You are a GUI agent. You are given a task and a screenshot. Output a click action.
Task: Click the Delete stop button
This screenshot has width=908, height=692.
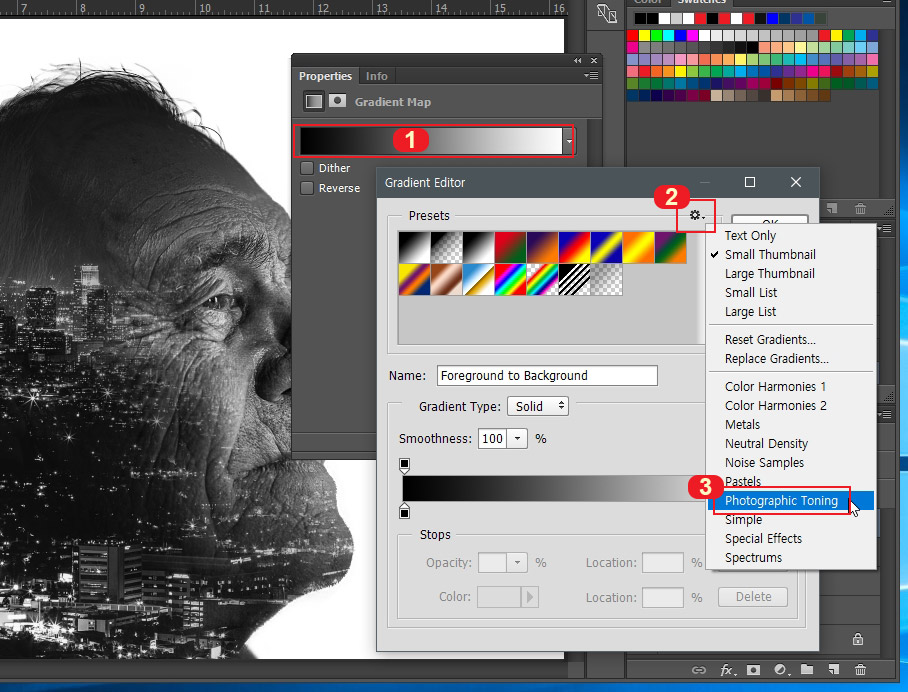click(x=753, y=596)
